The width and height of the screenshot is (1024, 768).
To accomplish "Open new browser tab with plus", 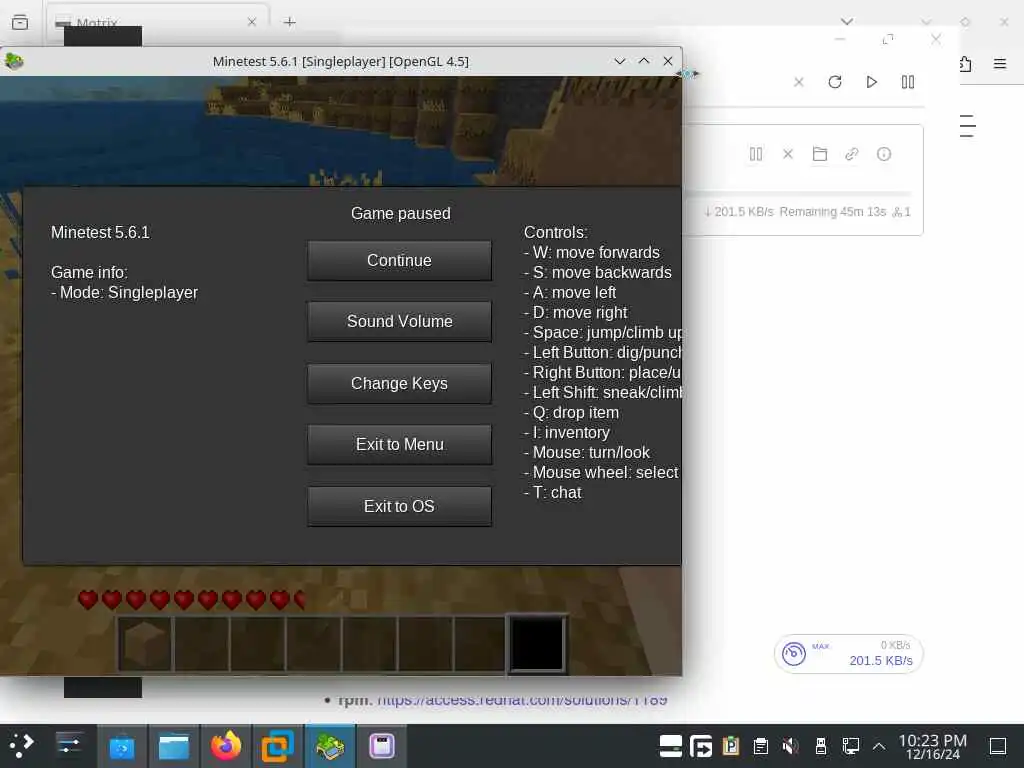I will click(289, 22).
